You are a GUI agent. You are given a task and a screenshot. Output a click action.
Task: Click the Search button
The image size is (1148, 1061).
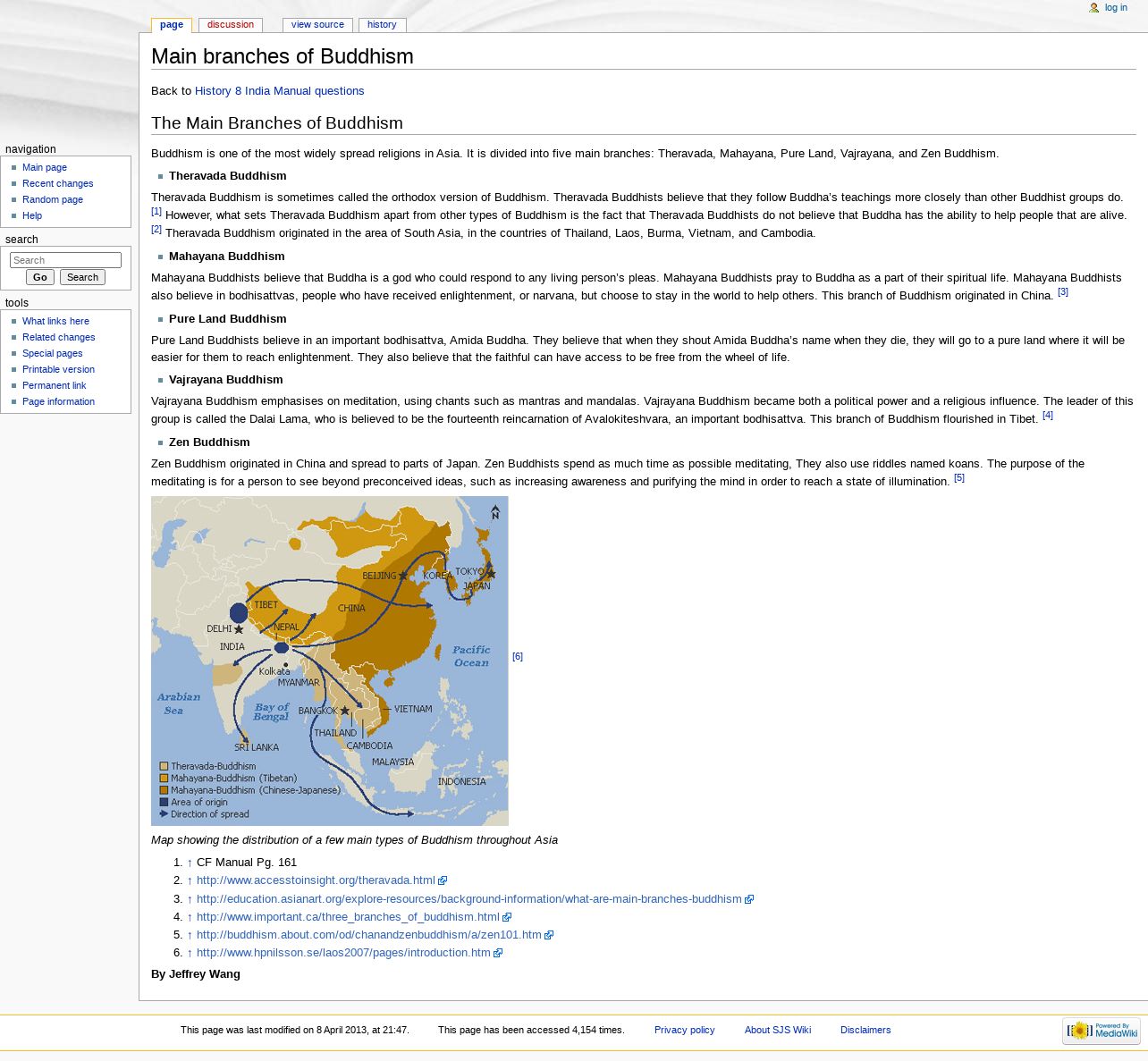[x=82, y=277]
